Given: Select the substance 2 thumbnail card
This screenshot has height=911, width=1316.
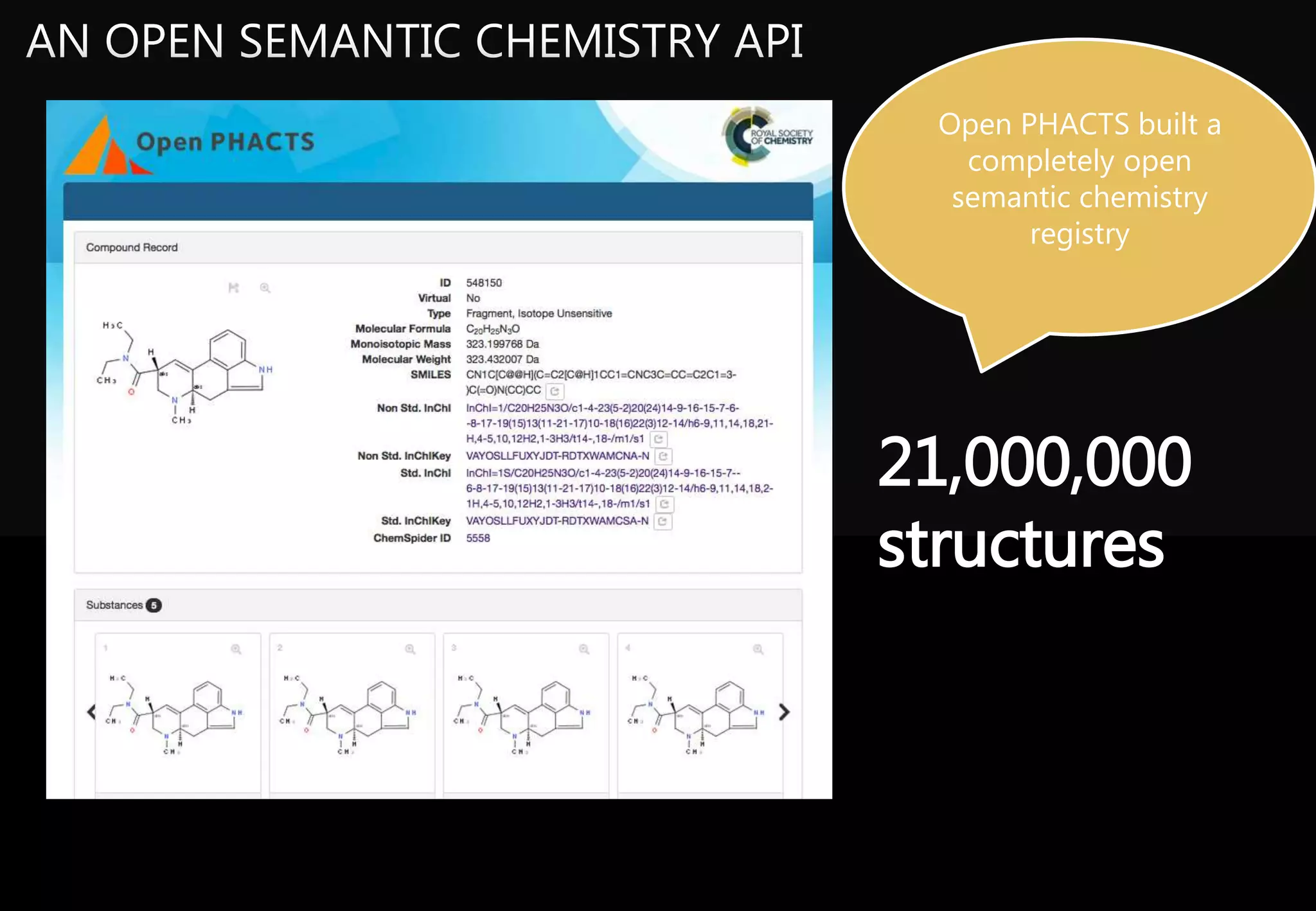Looking at the screenshot, I should coord(351,713).
